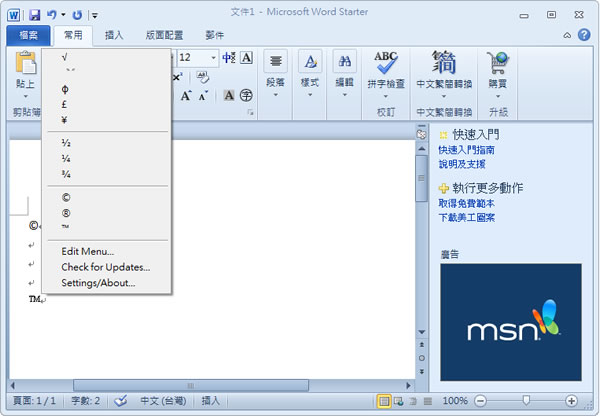Click the Undo arrow icon

[x=51, y=15]
